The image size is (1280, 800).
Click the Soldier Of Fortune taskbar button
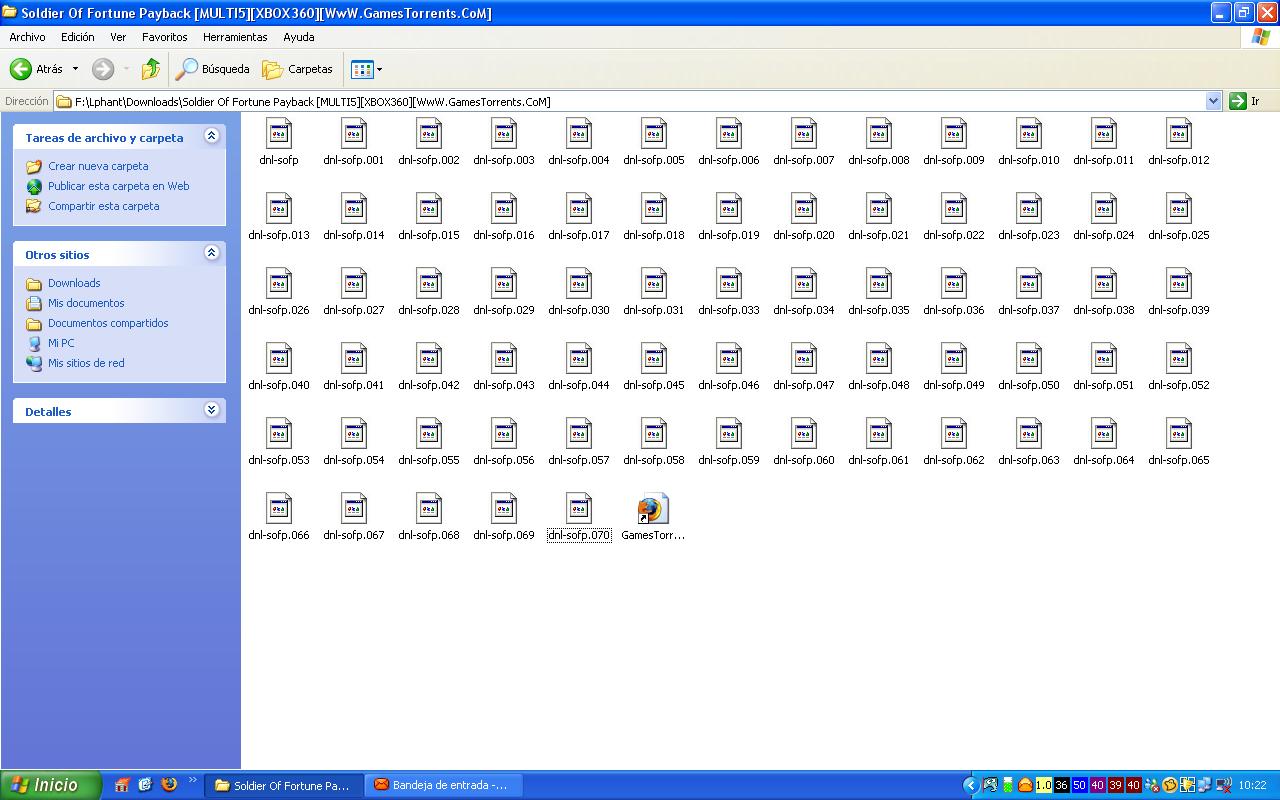(283, 785)
